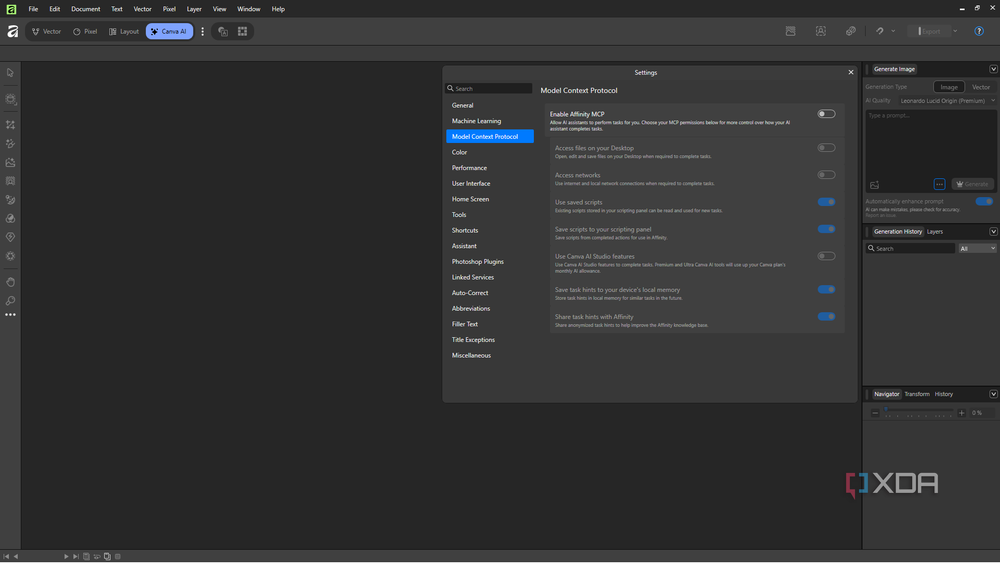Select the Zoom magnifier tool
The width and height of the screenshot is (1000, 563).
(x=10, y=300)
